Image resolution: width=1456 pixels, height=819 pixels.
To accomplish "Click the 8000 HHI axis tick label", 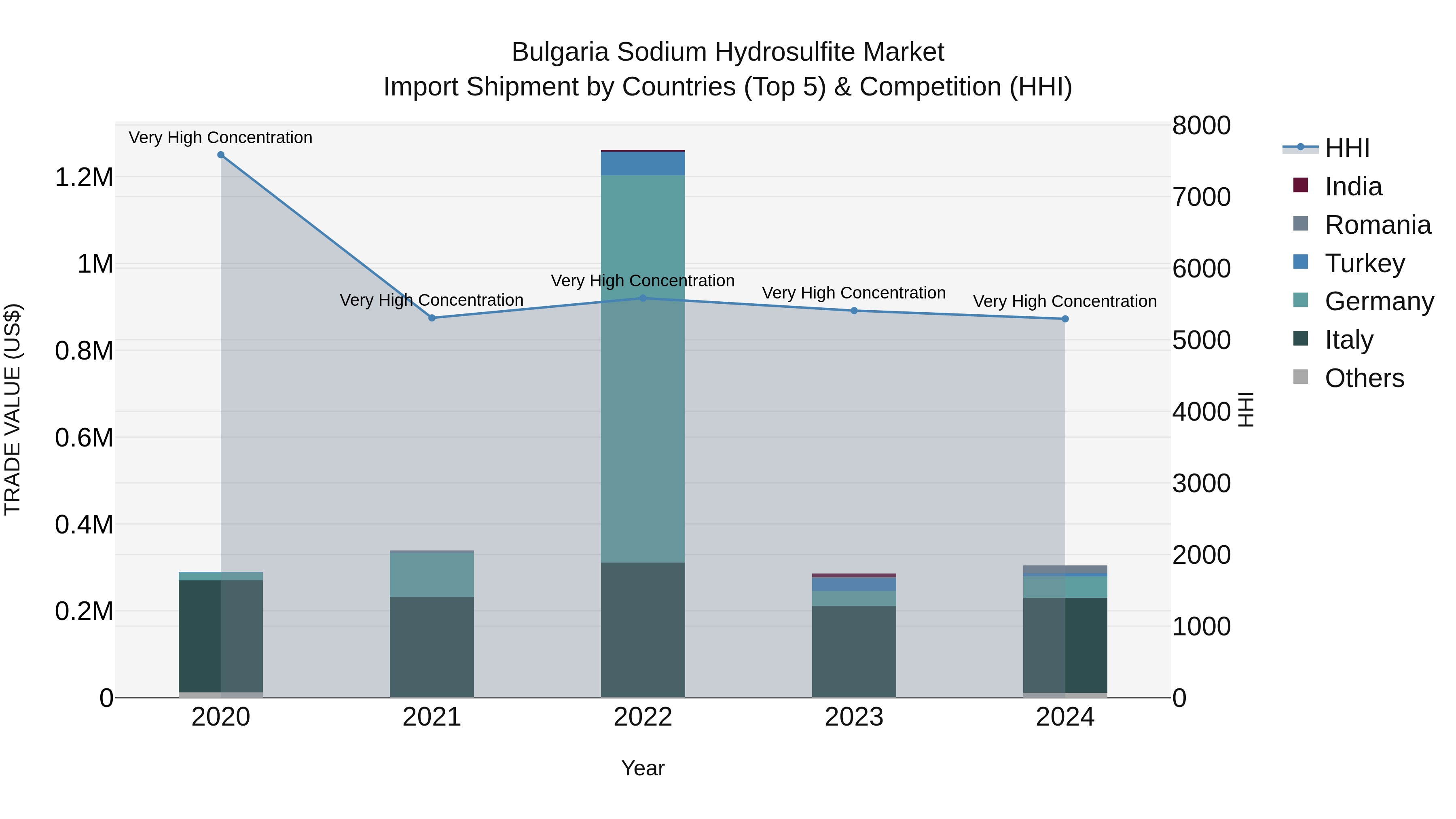I will (1201, 125).
